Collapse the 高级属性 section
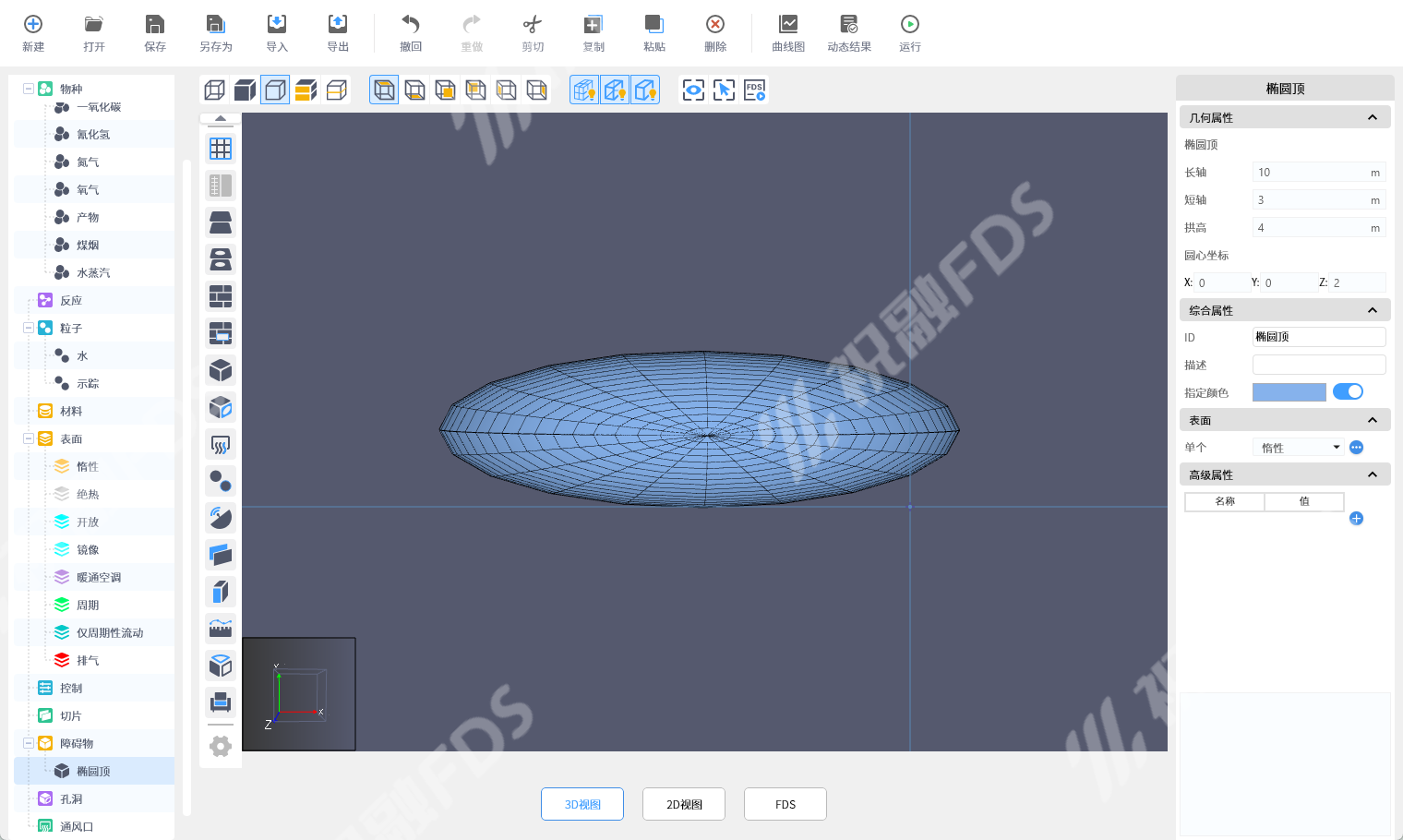1403x840 pixels. (x=1373, y=474)
